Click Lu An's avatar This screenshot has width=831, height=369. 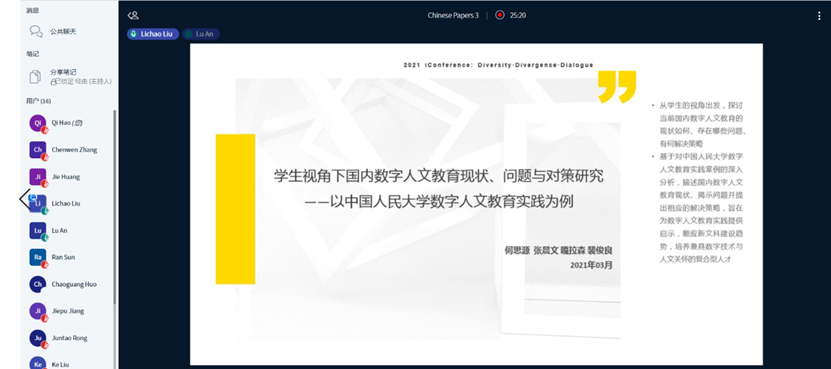(x=38, y=231)
